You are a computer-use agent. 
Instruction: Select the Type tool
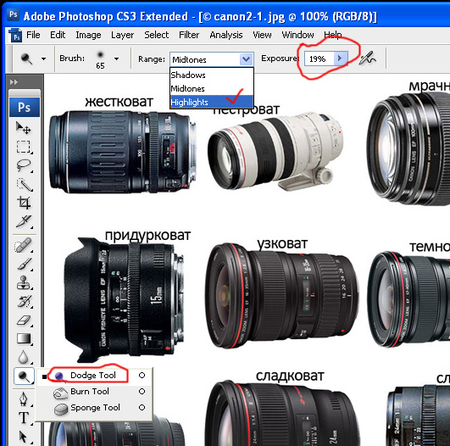click(24, 417)
